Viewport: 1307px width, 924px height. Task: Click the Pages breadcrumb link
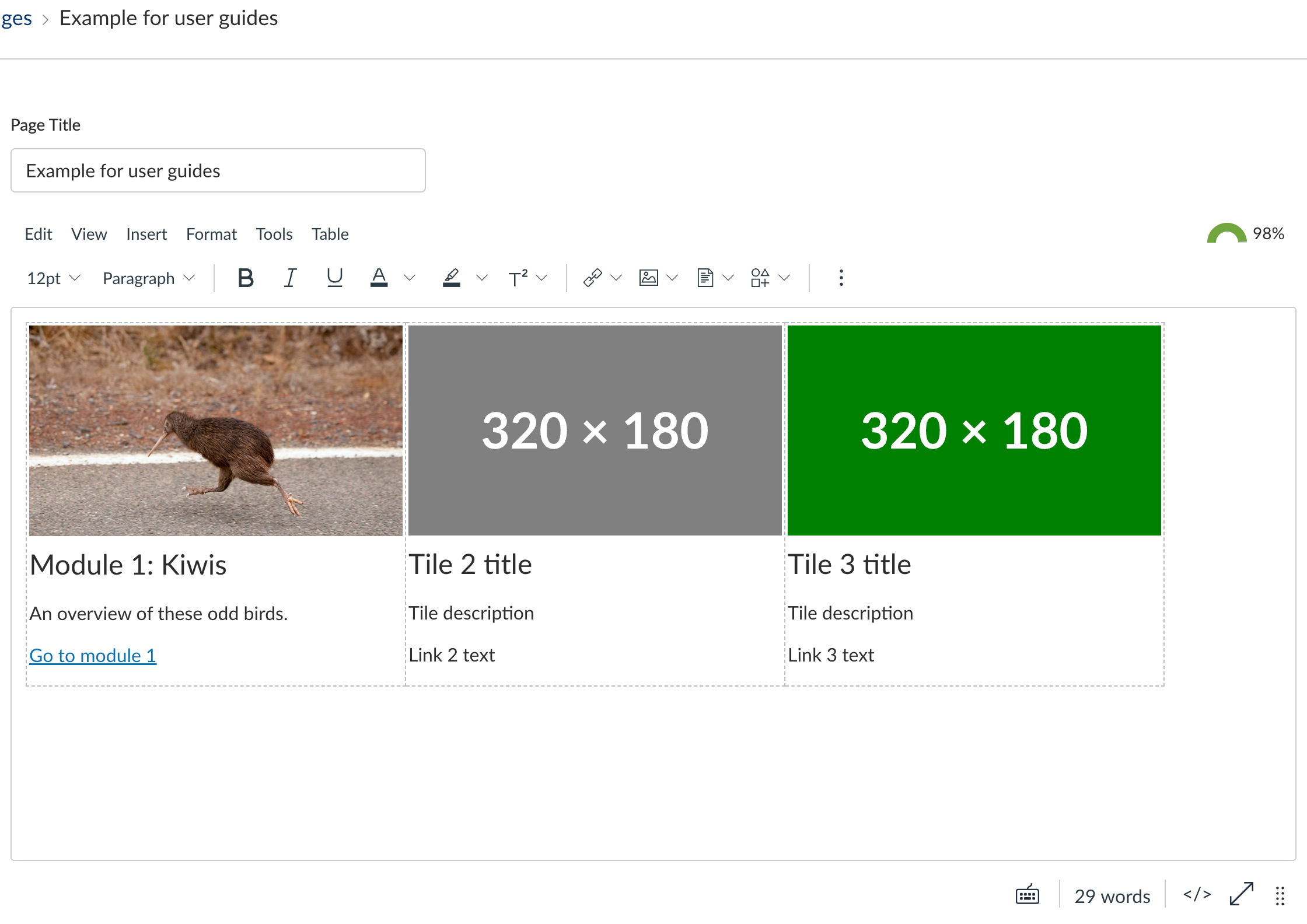tap(16, 18)
